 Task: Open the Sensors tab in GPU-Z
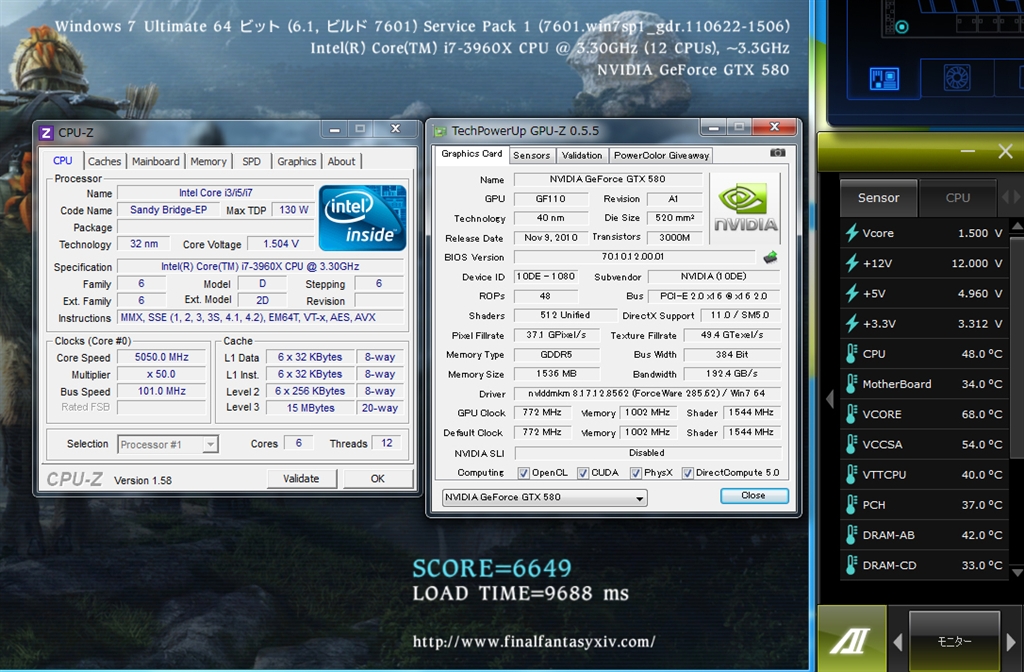click(x=531, y=155)
